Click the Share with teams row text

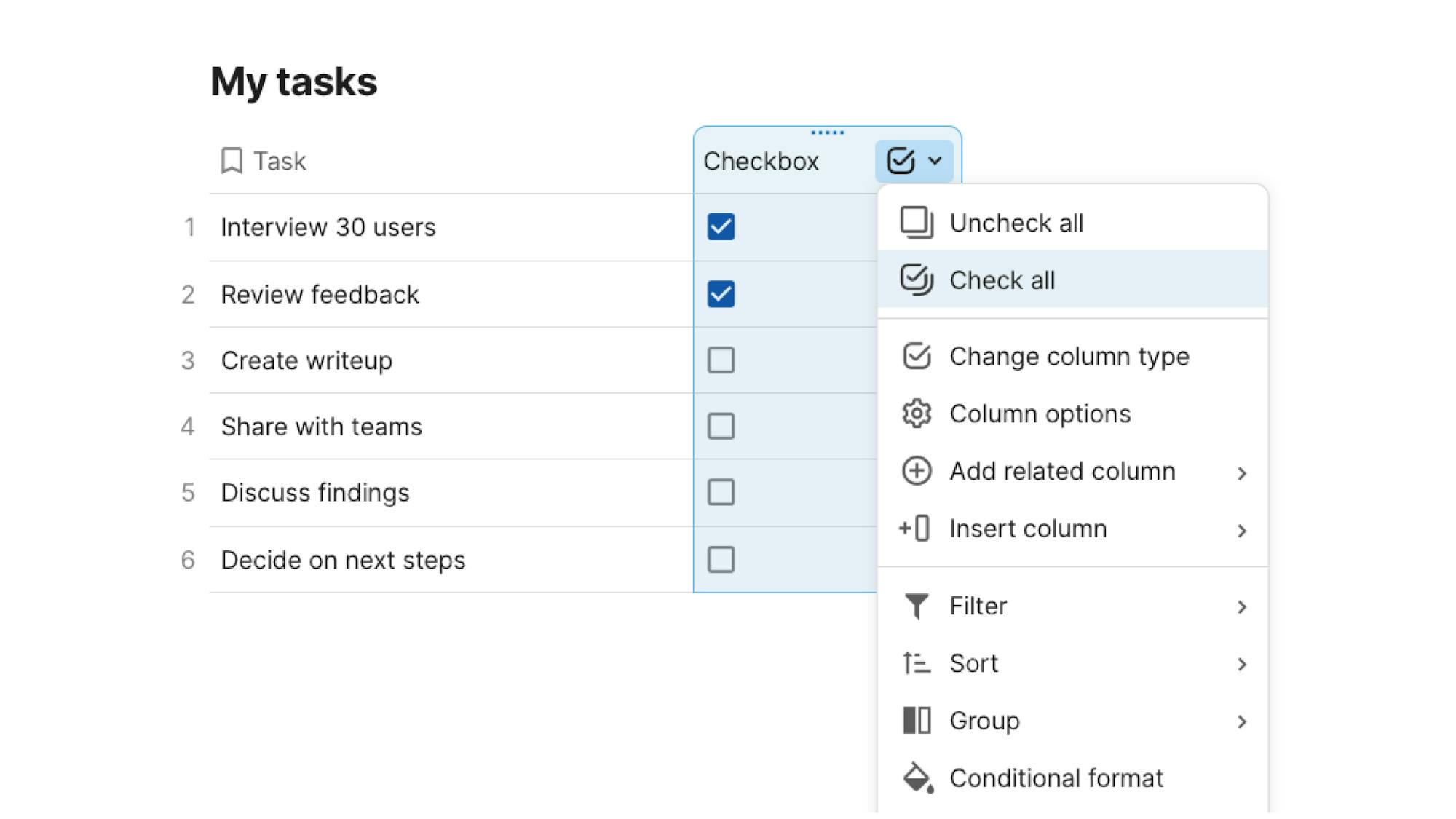pyautogui.click(x=321, y=427)
